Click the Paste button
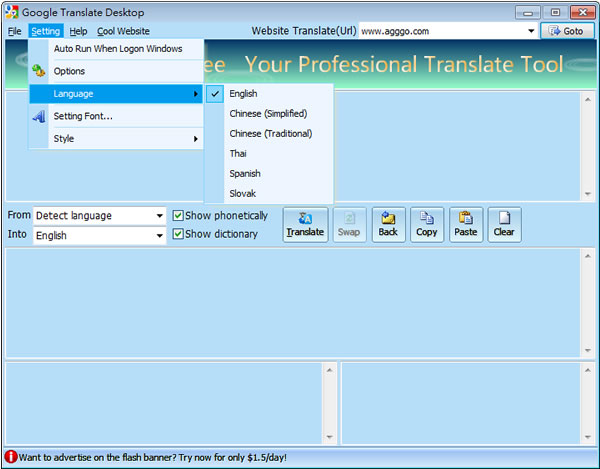Screen dimensions: 600x469 click(466, 225)
